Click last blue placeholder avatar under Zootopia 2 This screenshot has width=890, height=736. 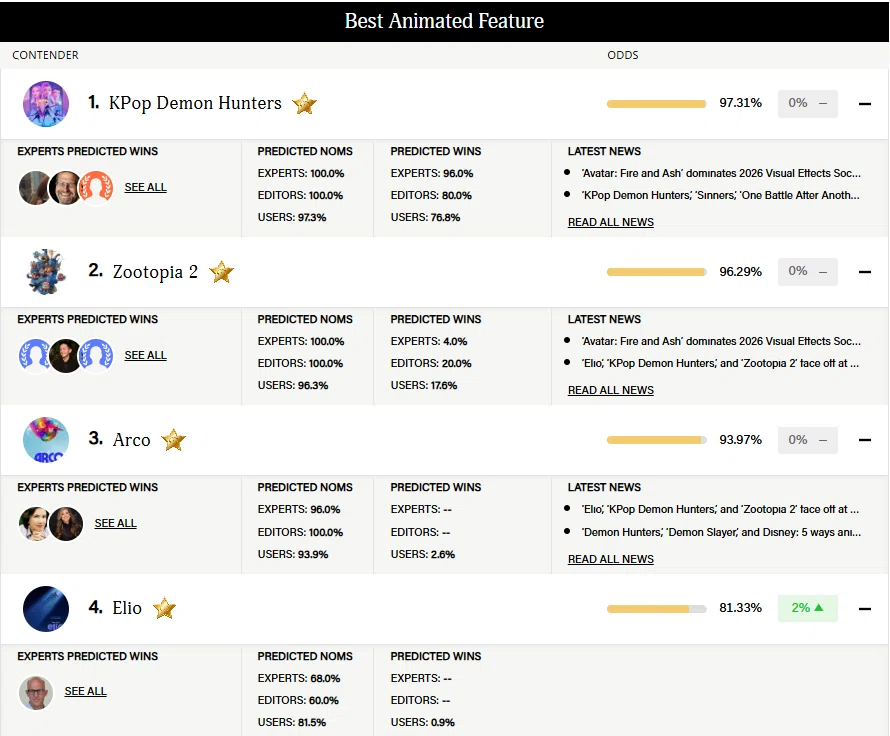[96, 356]
